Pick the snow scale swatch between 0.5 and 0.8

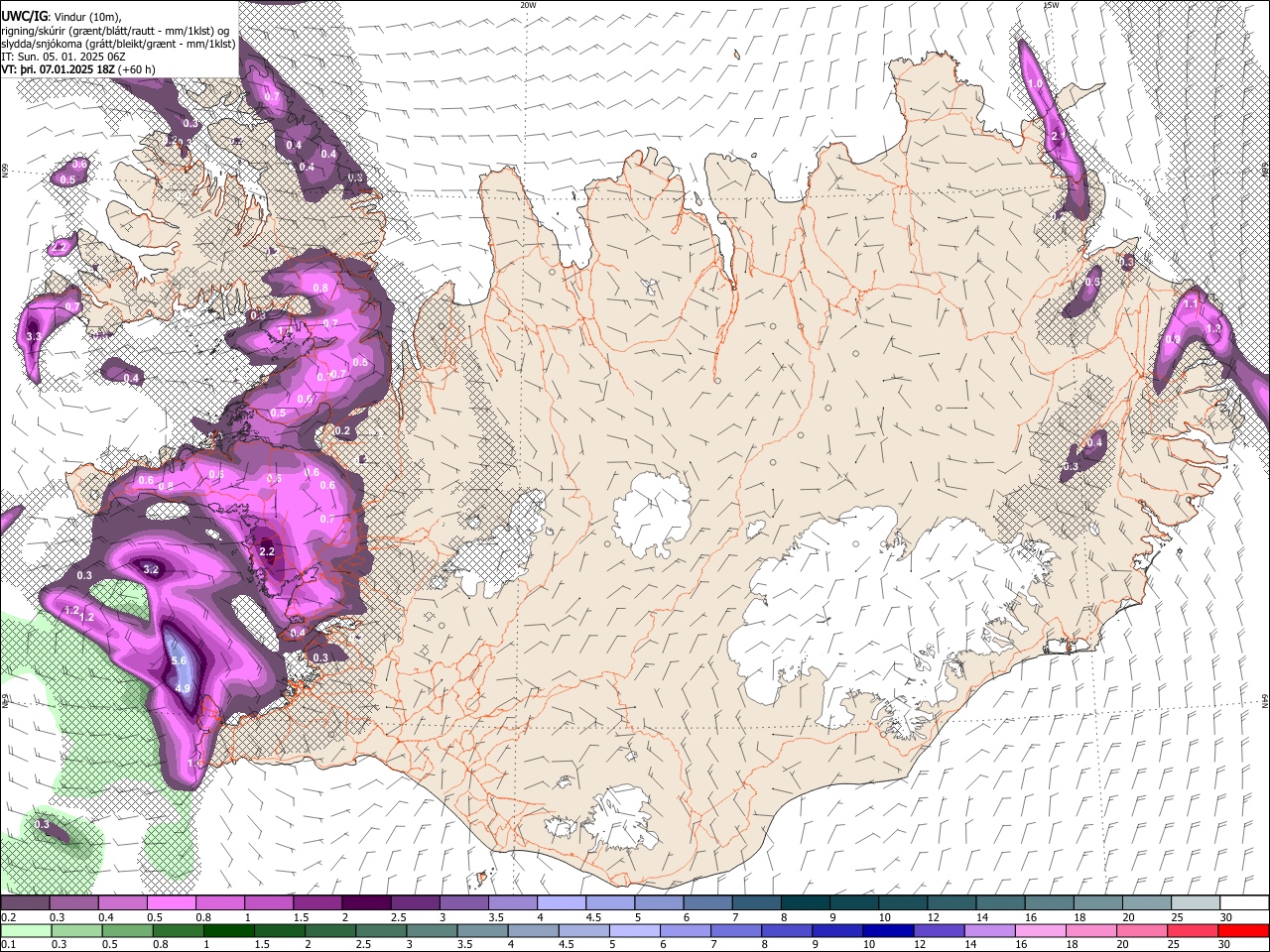click(x=171, y=903)
